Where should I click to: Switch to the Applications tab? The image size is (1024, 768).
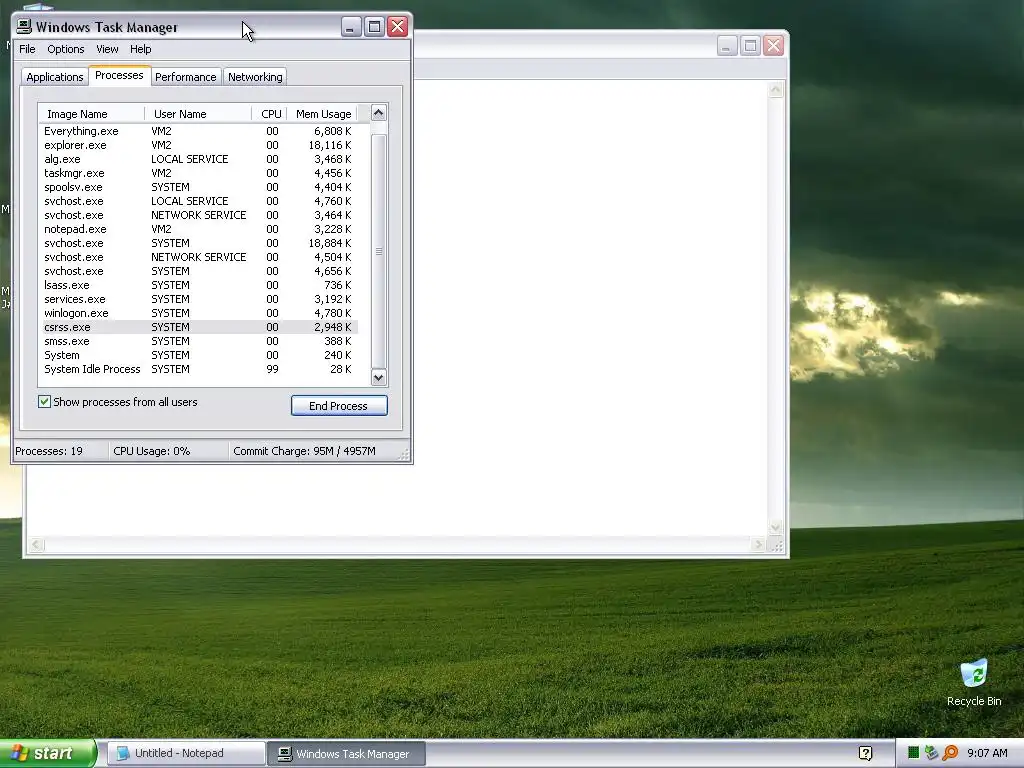pyautogui.click(x=55, y=77)
